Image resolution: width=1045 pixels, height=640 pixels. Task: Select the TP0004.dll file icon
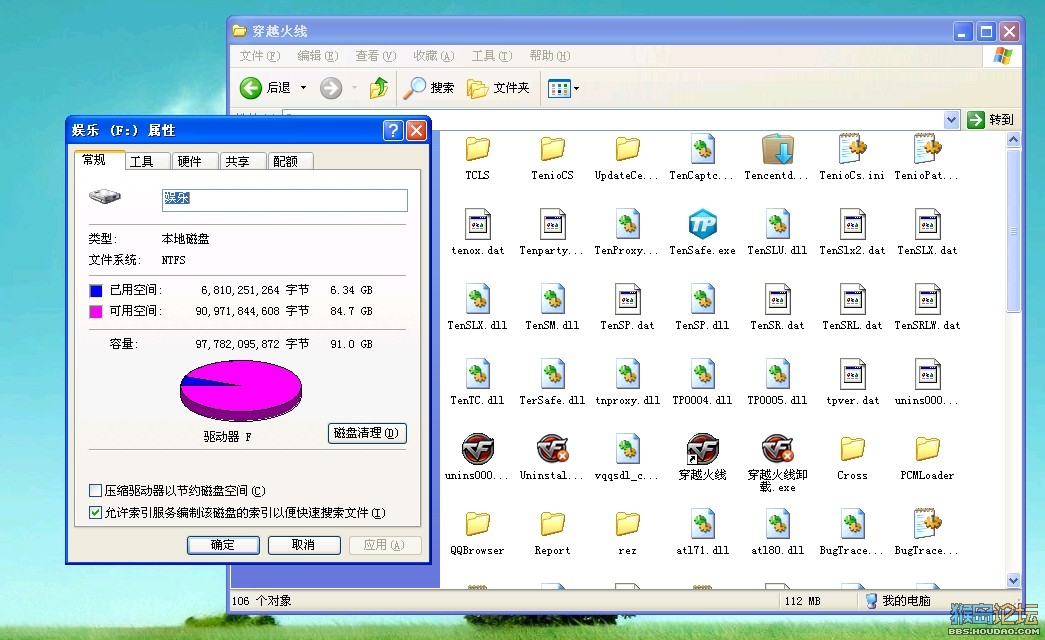pyautogui.click(x=702, y=374)
